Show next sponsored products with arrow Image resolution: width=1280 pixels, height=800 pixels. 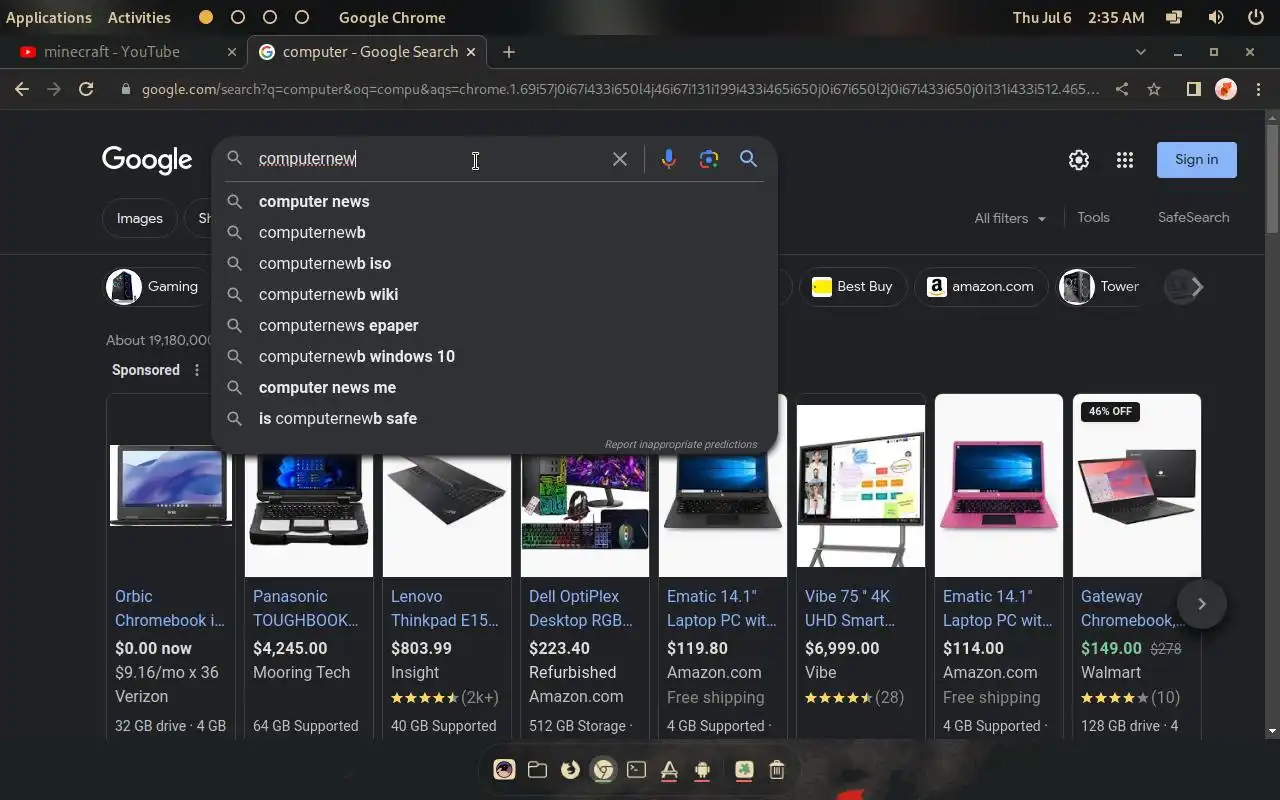[1202, 604]
